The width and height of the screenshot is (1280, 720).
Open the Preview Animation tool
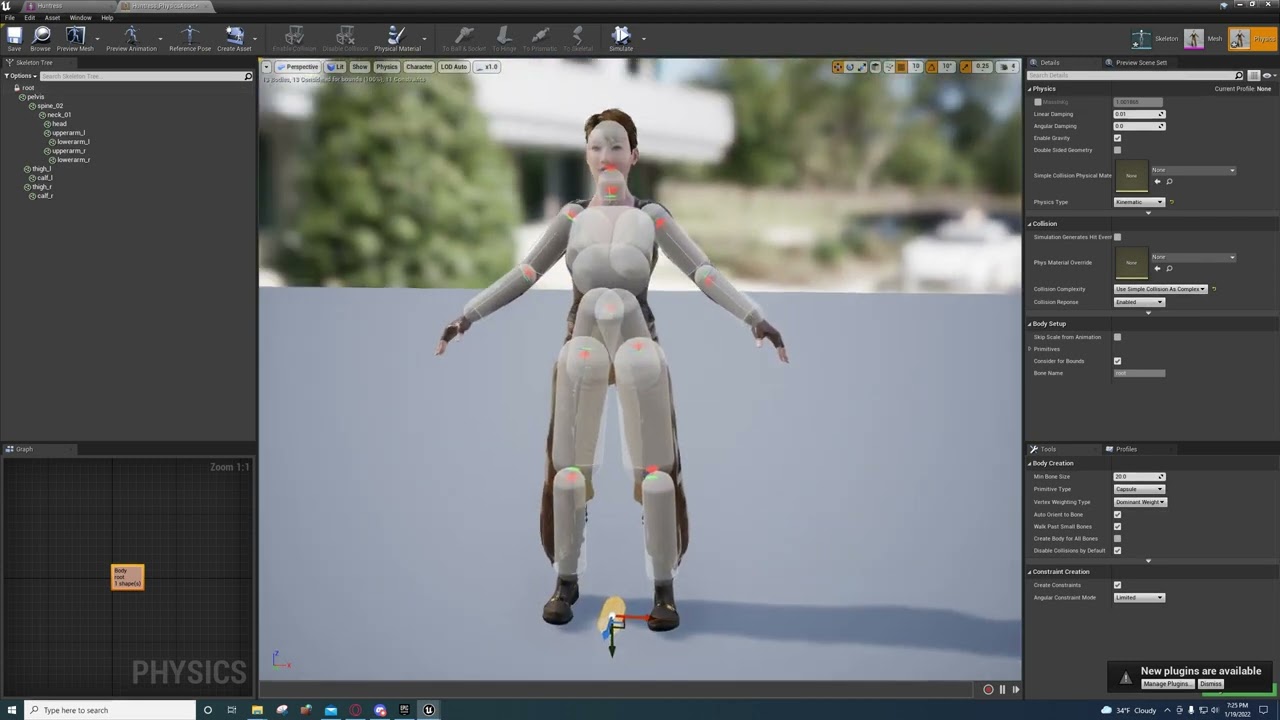click(131, 39)
